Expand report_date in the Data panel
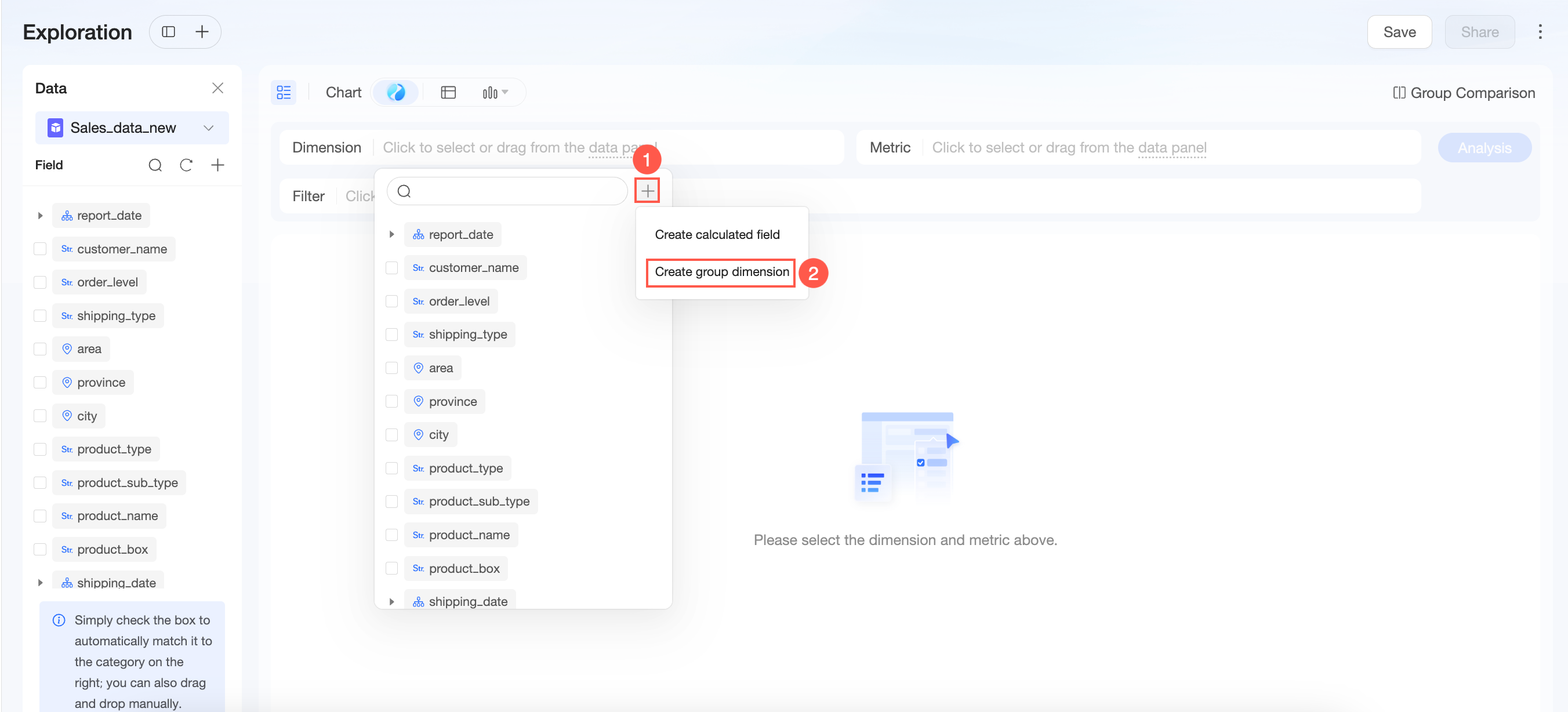Screen dimensions: 1568x712 (40, 216)
